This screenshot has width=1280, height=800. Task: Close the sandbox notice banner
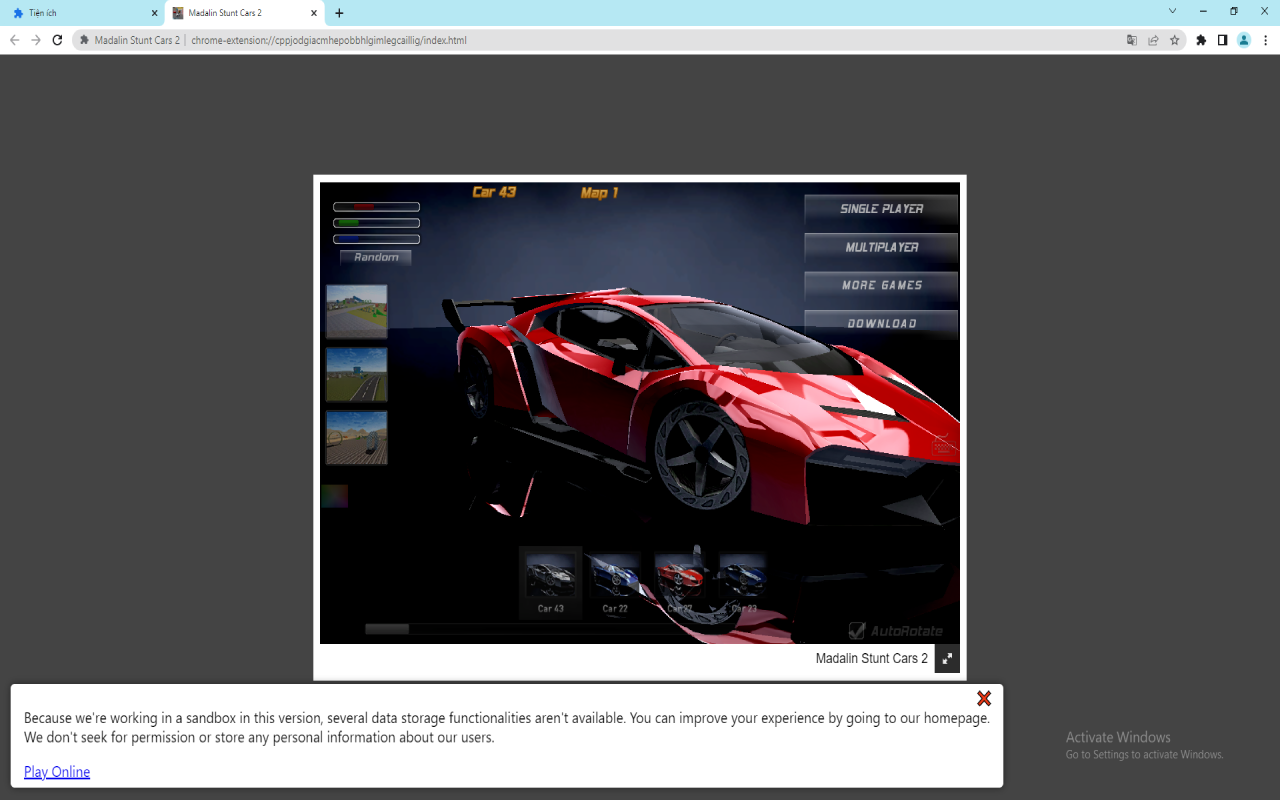point(984,698)
